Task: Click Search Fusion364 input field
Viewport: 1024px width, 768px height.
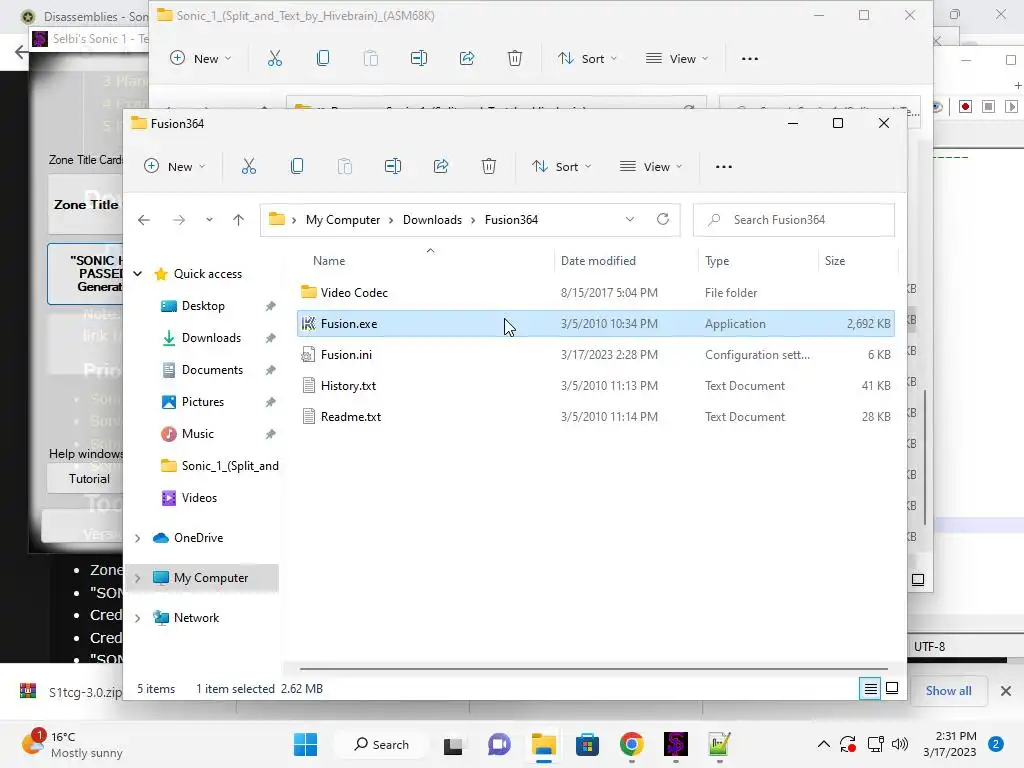Action: coord(794,220)
